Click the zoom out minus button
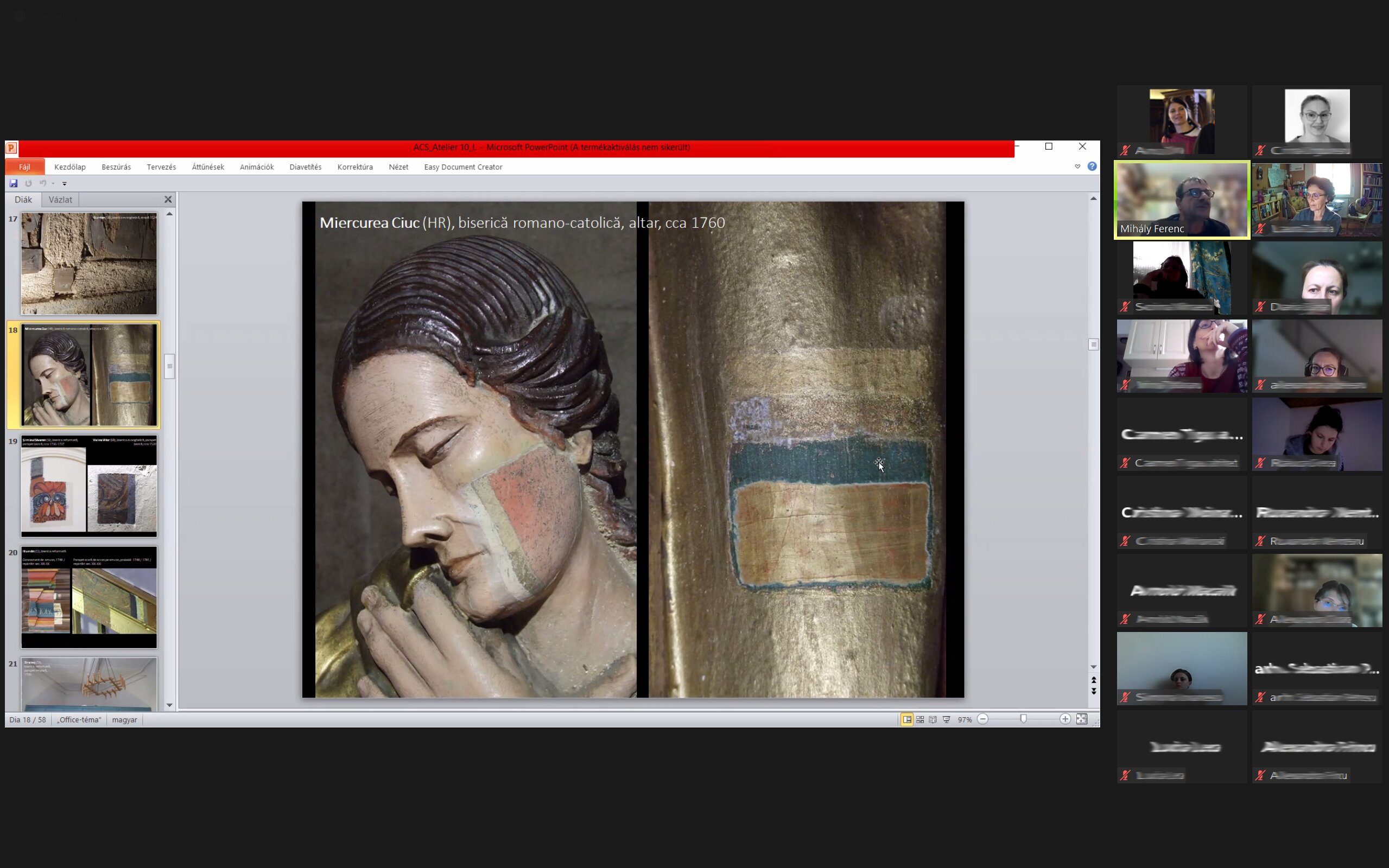Image resolution: width=1389 pixels, height=868 pixels. point(983,719)
